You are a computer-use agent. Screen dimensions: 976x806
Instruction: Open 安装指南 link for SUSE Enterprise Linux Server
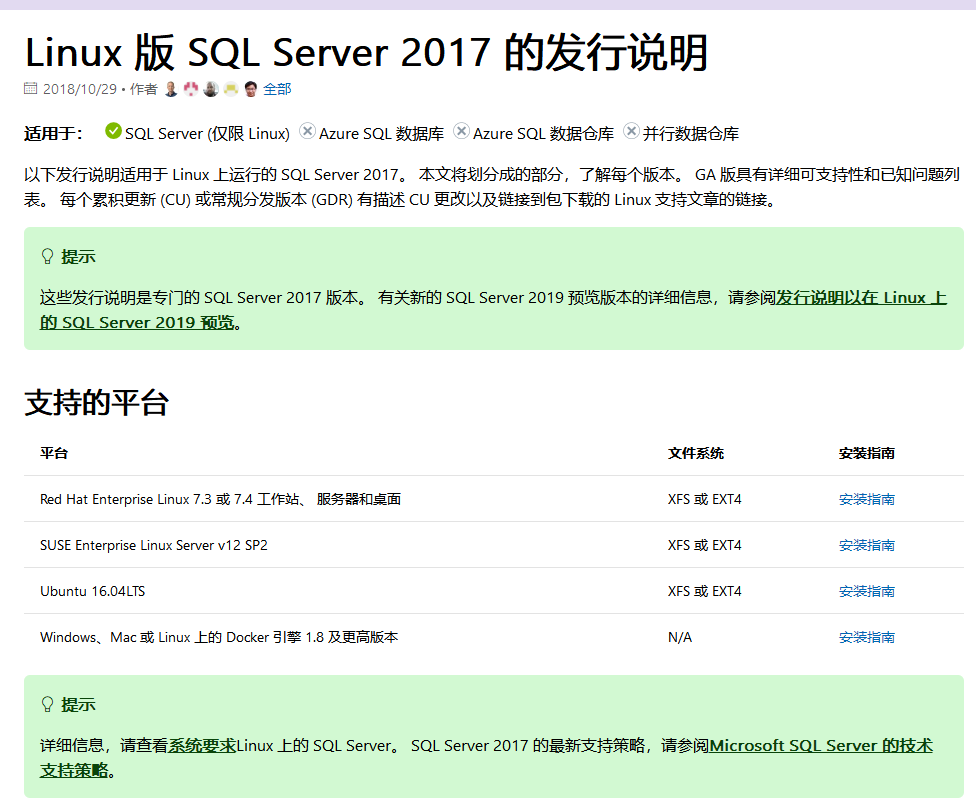866,545
